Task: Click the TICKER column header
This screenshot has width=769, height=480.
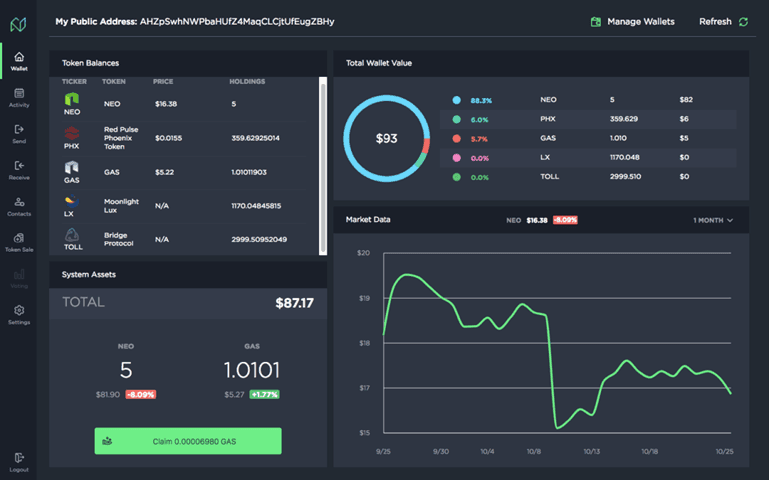Action: click(74, 81)
